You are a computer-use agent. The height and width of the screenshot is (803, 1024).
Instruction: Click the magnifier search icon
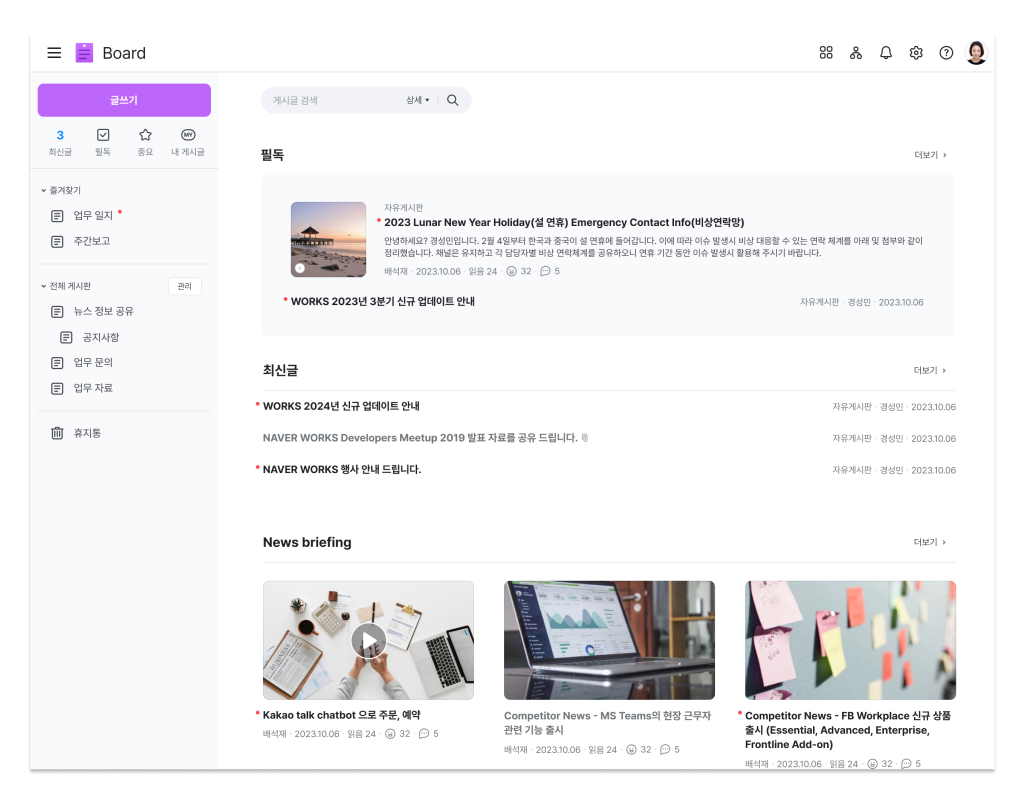(453, 100)
